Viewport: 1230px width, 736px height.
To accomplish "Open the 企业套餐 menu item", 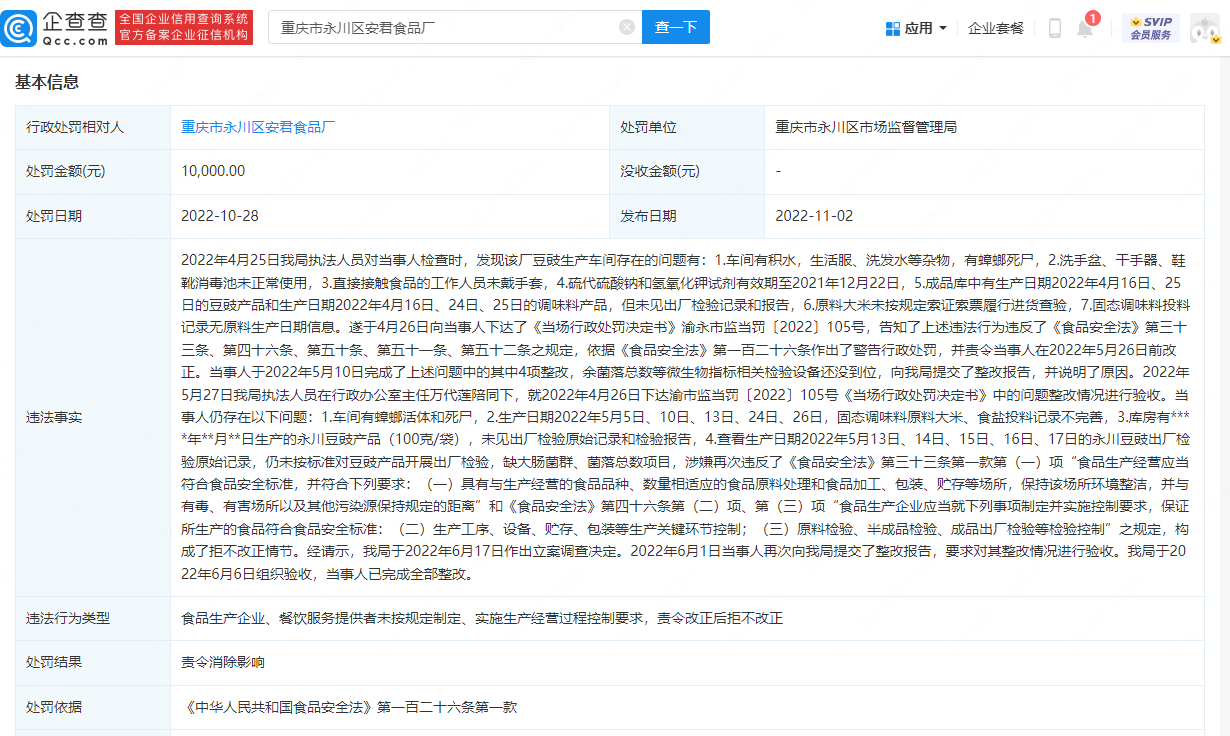I will coord(996,28).
